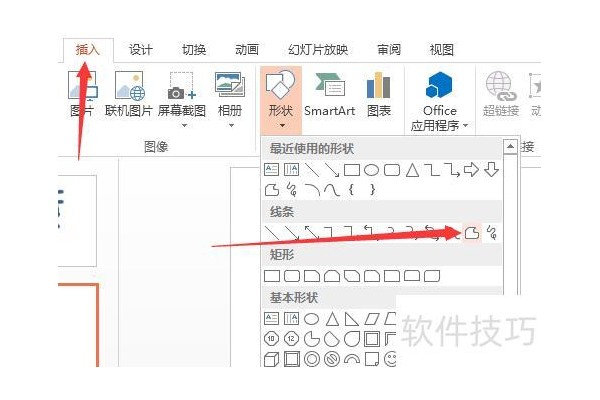Viewport: 600px width, 400px height.
Task: Switch to the 设计 tab
Action: tap(140, 50)
